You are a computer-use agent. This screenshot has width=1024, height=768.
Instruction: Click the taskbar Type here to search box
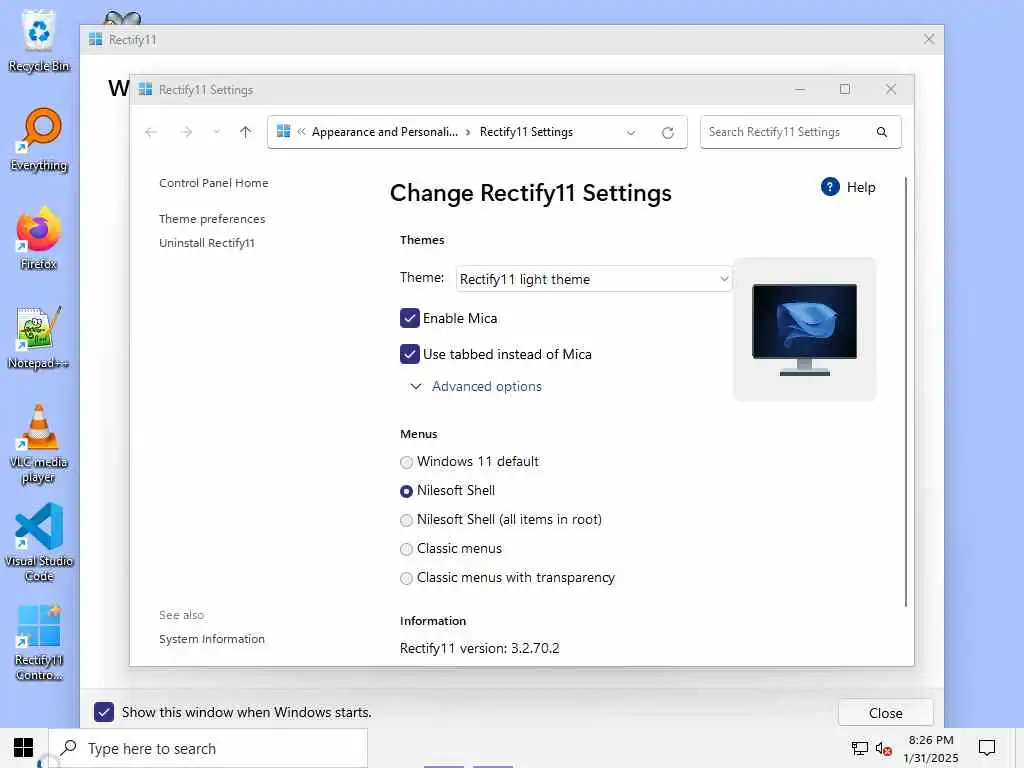[x=208, y=748]
